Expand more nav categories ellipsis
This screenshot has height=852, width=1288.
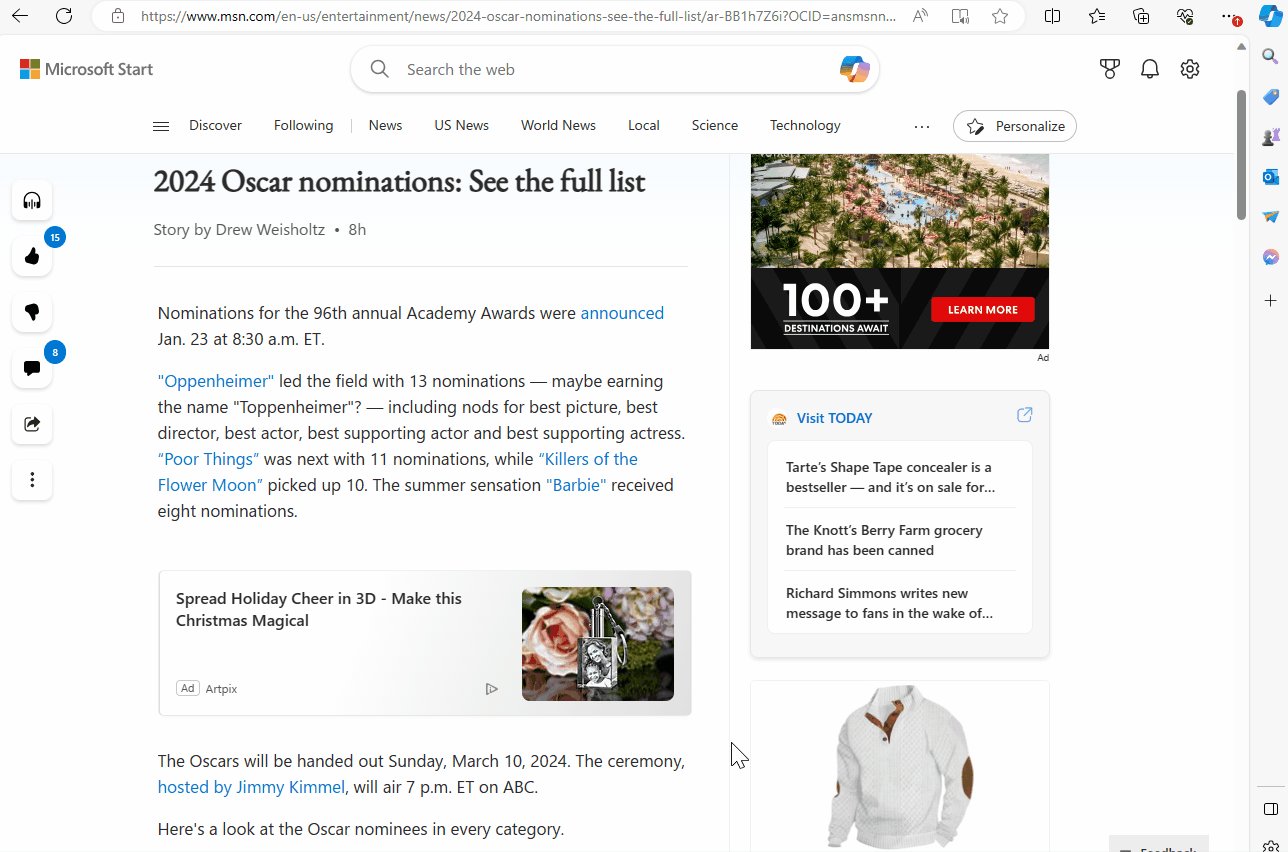922,127
